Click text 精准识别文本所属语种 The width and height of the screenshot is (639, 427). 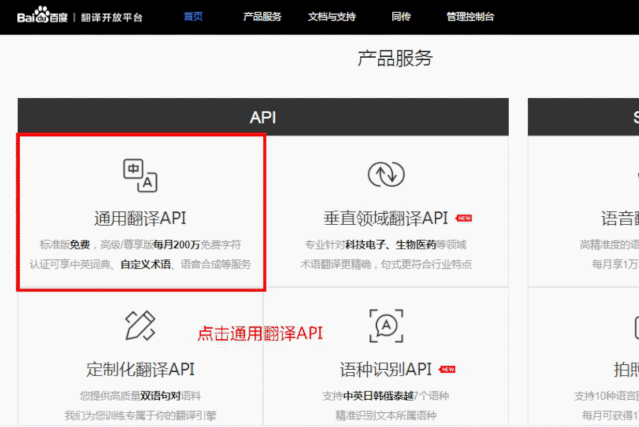click(386, 416)
